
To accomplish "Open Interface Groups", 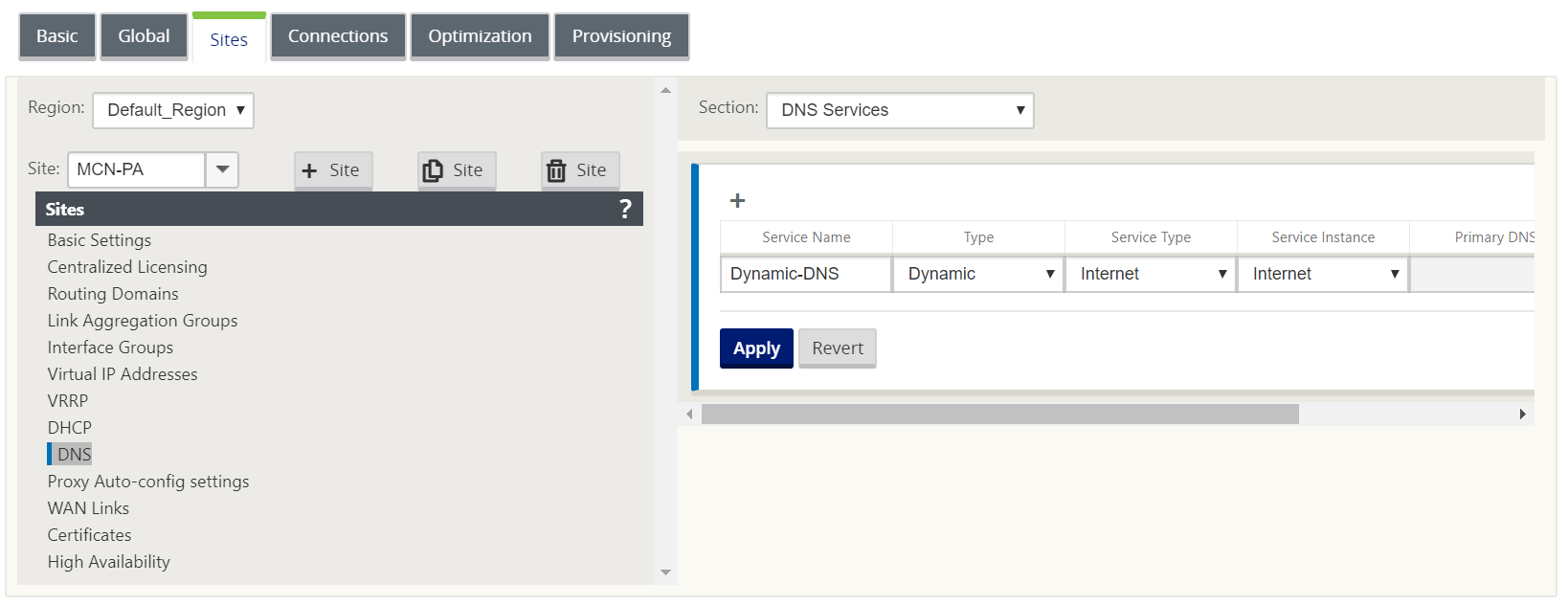I will [x=110, y=348].
